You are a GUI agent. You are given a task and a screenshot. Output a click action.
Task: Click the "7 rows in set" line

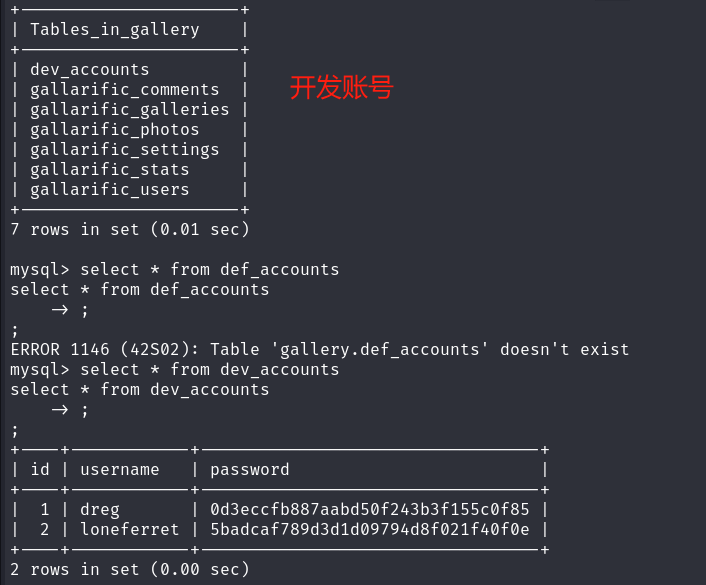130,230
